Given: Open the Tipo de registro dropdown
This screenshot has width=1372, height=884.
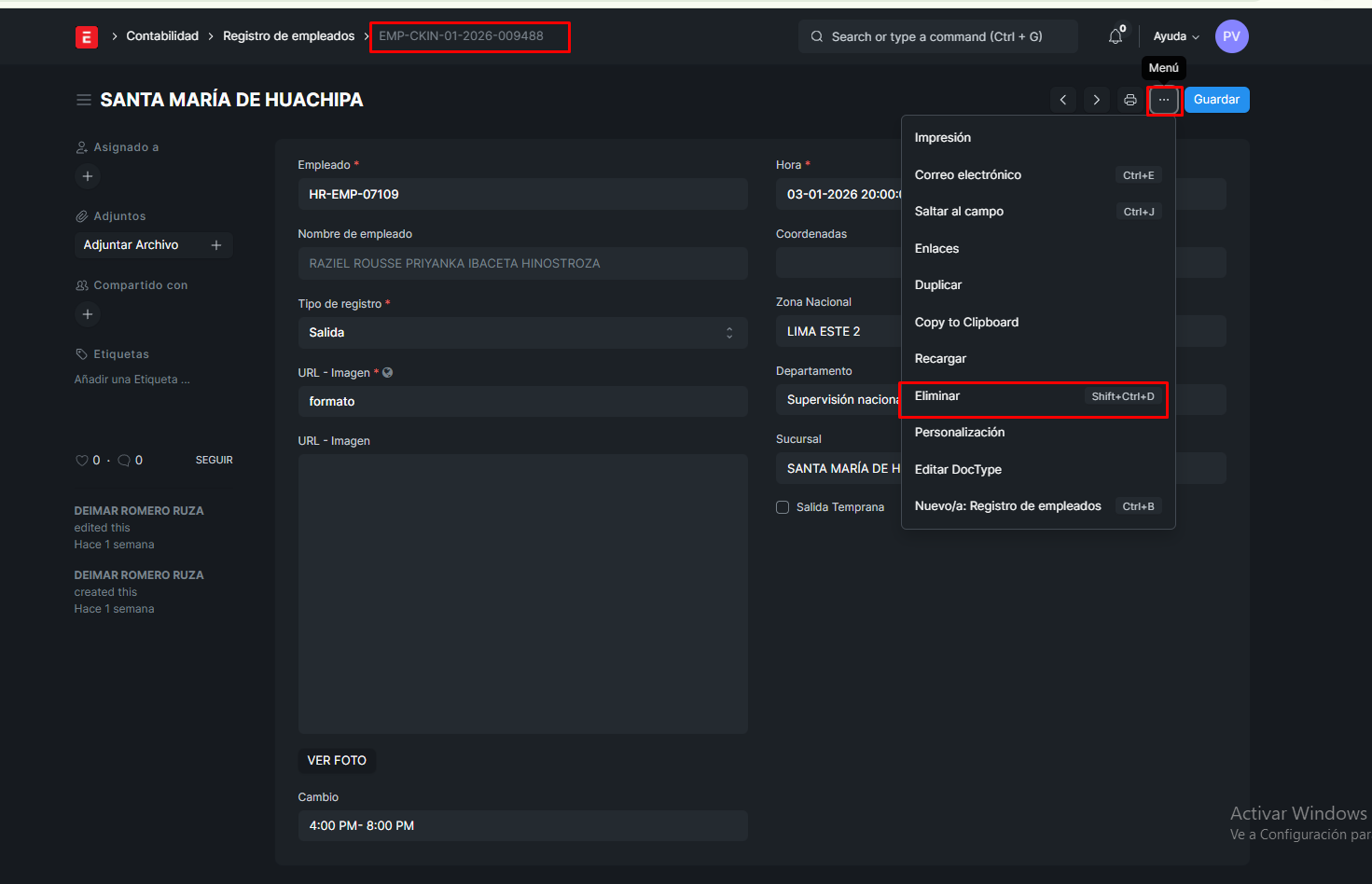Looking at the screenshot, I should click(522, 333).
